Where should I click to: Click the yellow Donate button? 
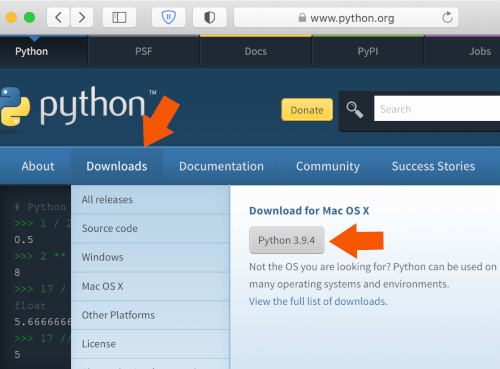pyautogui.click(x=307, y=110)
